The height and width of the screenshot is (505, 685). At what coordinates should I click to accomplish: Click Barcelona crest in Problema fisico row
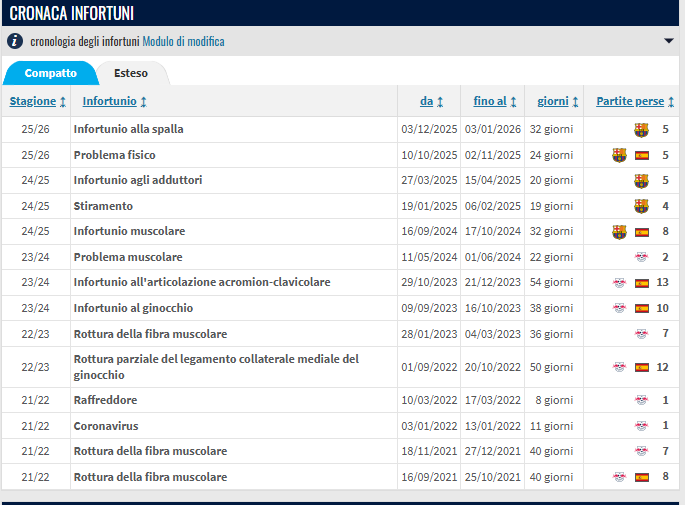tap(619, 155)
